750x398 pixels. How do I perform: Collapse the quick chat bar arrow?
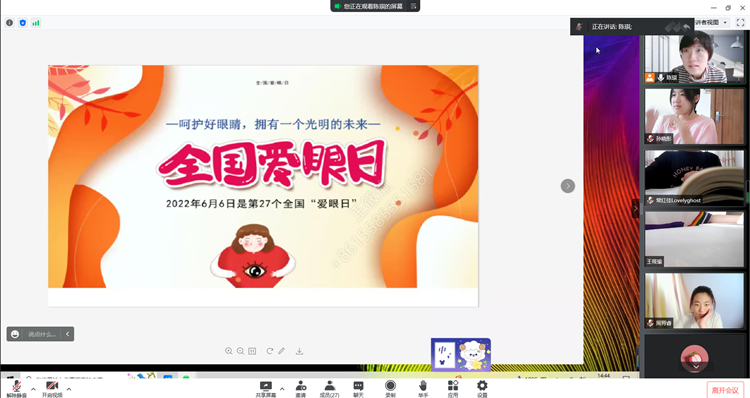[67, 334]
